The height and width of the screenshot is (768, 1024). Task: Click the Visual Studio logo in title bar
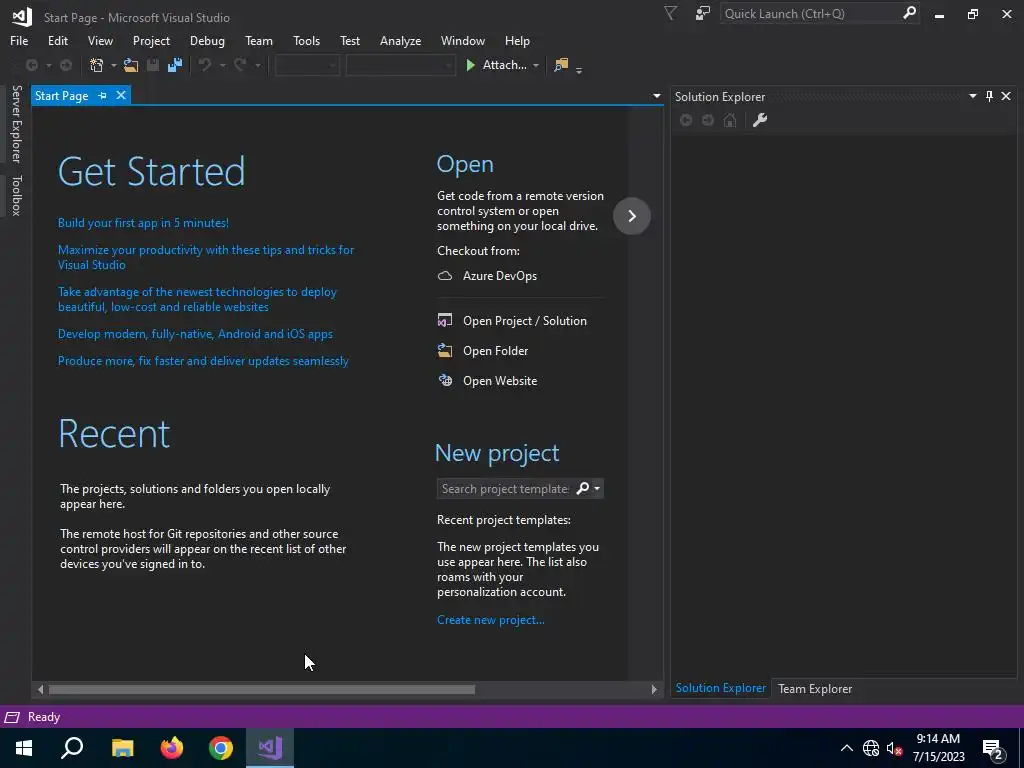pos(22,16)
